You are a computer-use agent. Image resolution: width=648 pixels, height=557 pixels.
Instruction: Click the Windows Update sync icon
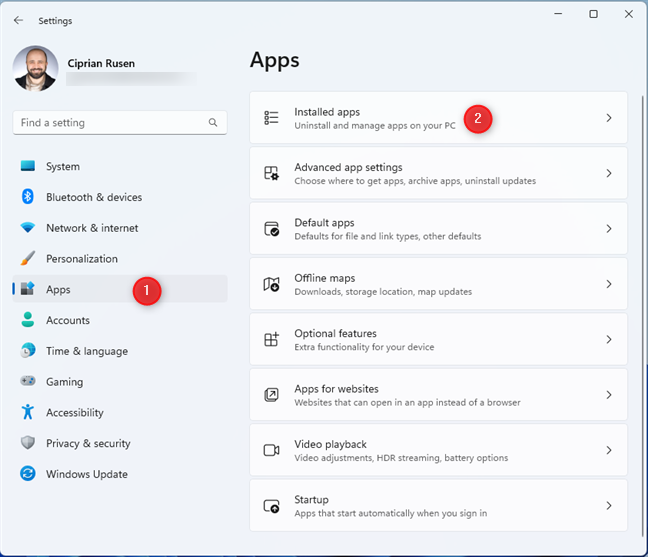click(x=28, y=474)
